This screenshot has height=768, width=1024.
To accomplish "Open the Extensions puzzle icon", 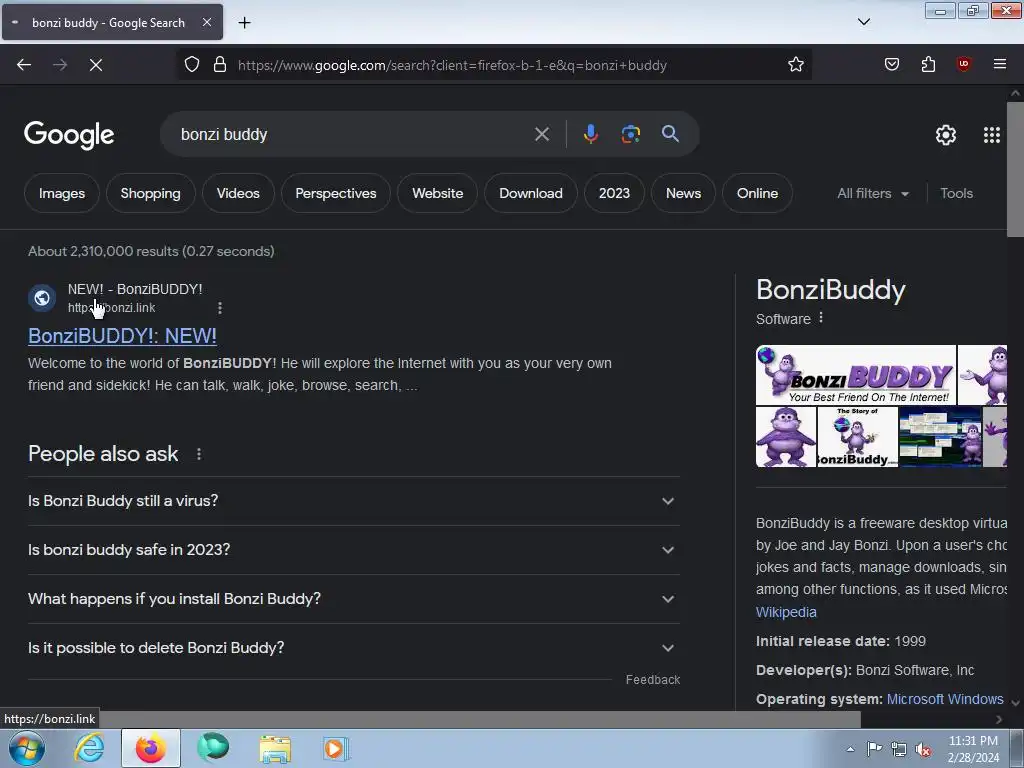I will (928, 64).
